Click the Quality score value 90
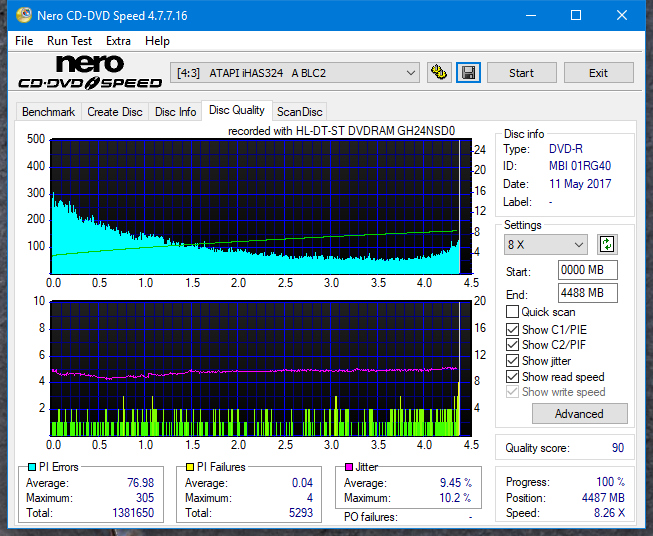This screenshot has height=536, width=653. [618, 448]
